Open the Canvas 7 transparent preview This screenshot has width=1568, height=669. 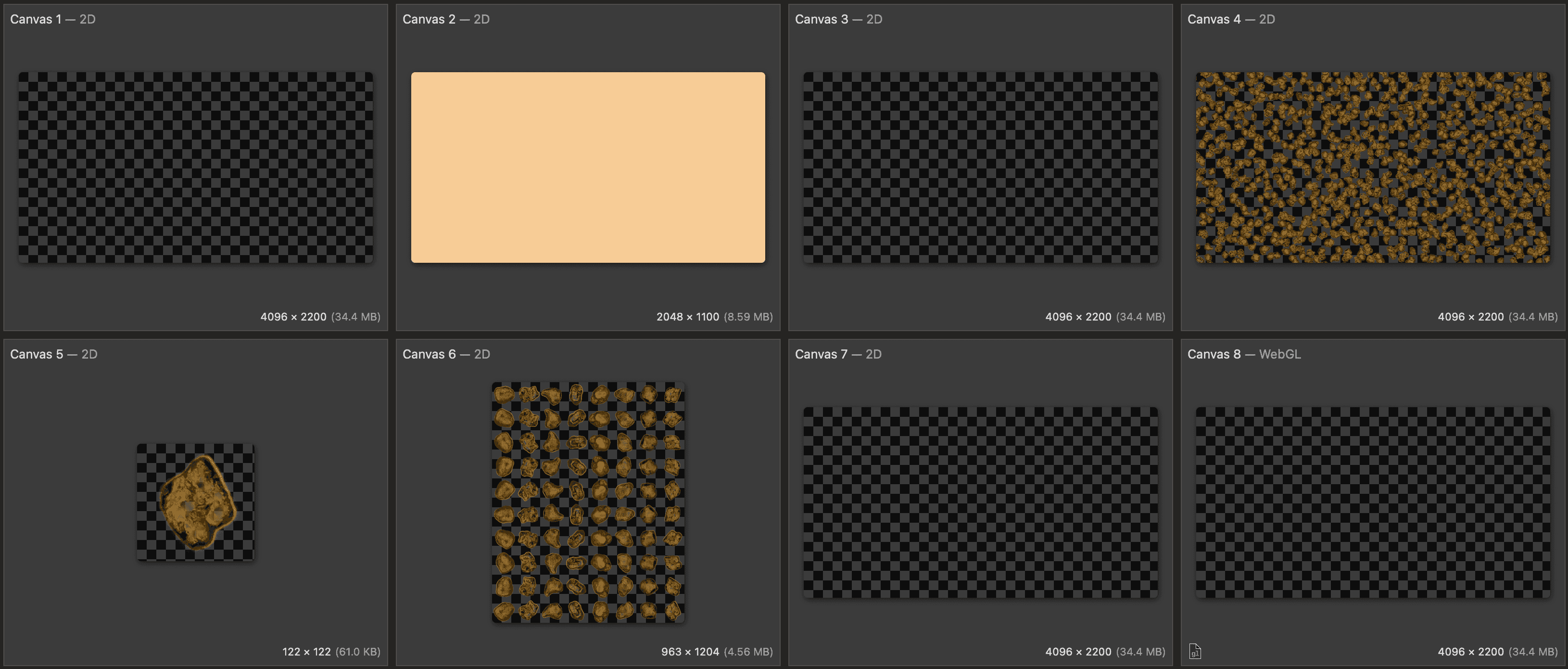(981, 502)
